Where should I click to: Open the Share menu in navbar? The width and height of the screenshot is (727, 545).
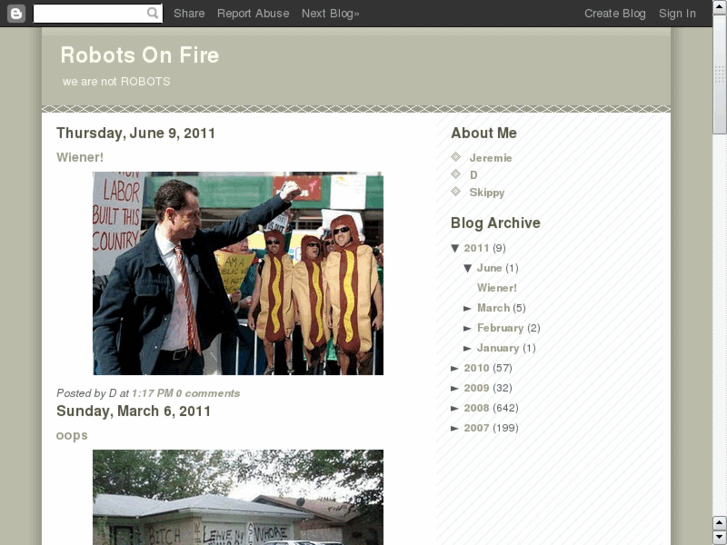click(189, 13)
